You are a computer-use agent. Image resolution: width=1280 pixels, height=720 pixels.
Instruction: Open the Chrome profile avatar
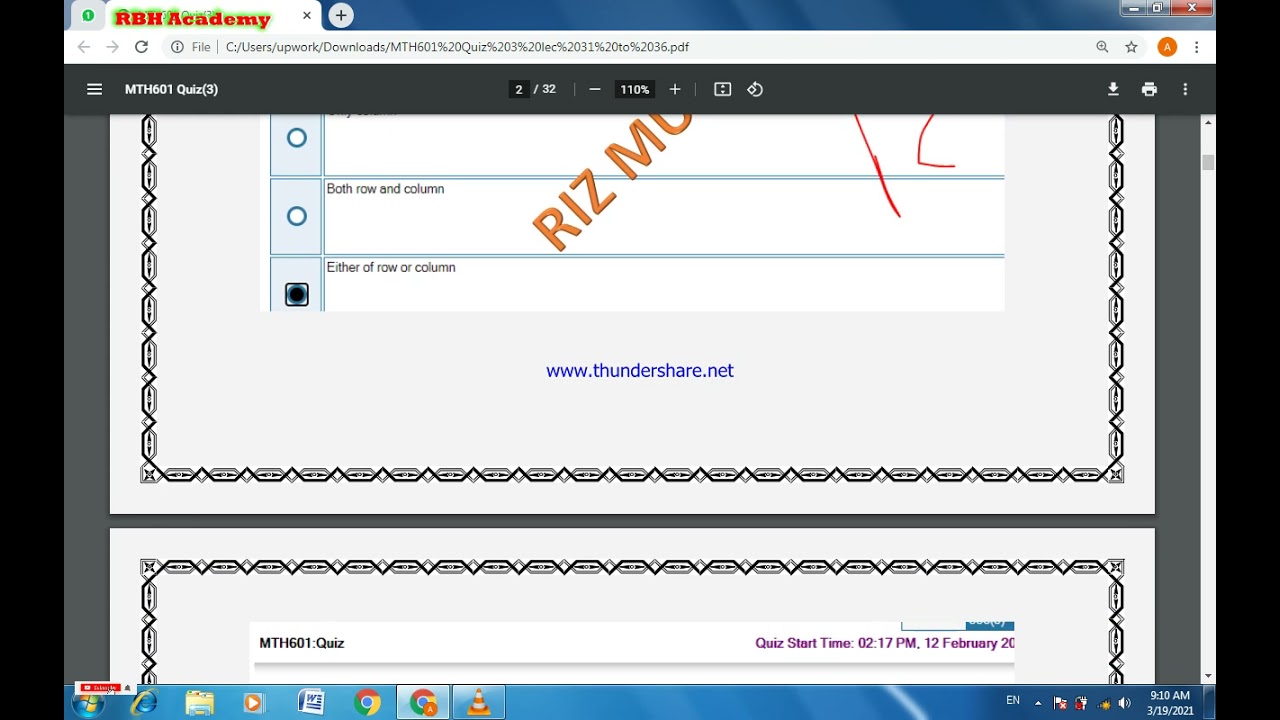(1167, 47)
